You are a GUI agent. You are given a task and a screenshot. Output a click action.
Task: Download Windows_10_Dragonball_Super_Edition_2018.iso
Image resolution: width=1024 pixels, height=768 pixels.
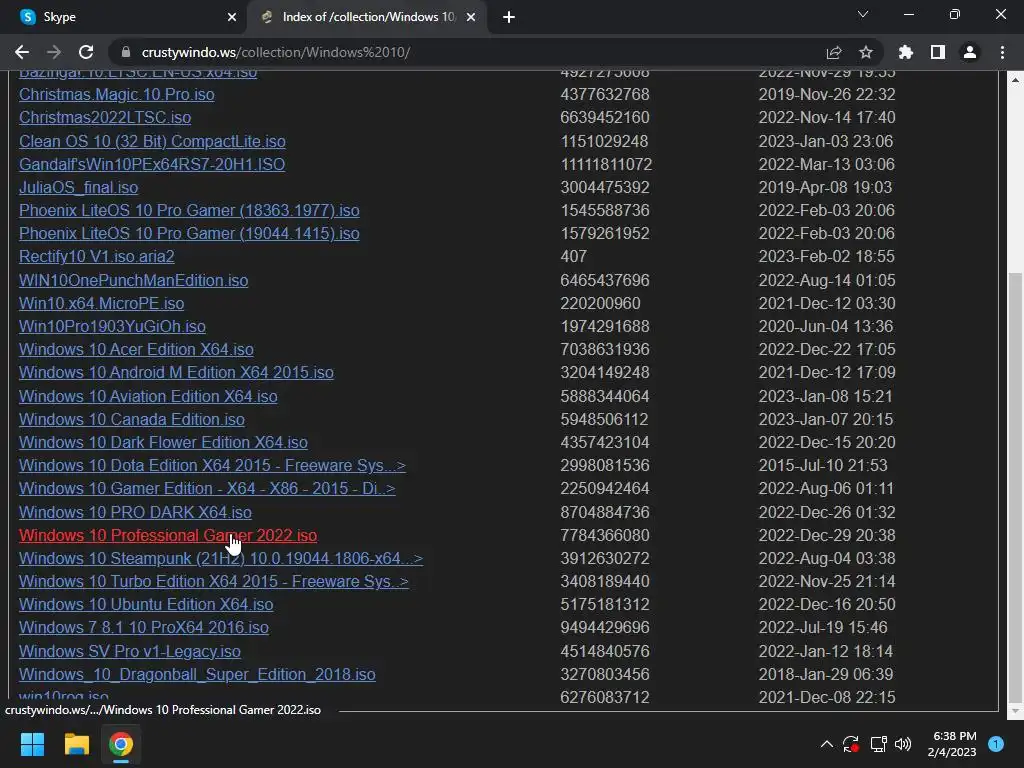click(197, 675)
